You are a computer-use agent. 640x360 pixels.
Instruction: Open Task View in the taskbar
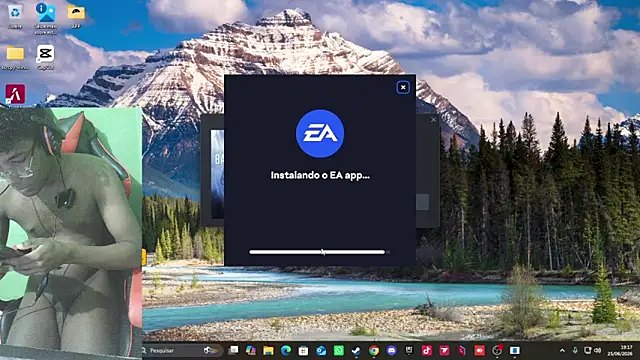(x=233, y=350)
